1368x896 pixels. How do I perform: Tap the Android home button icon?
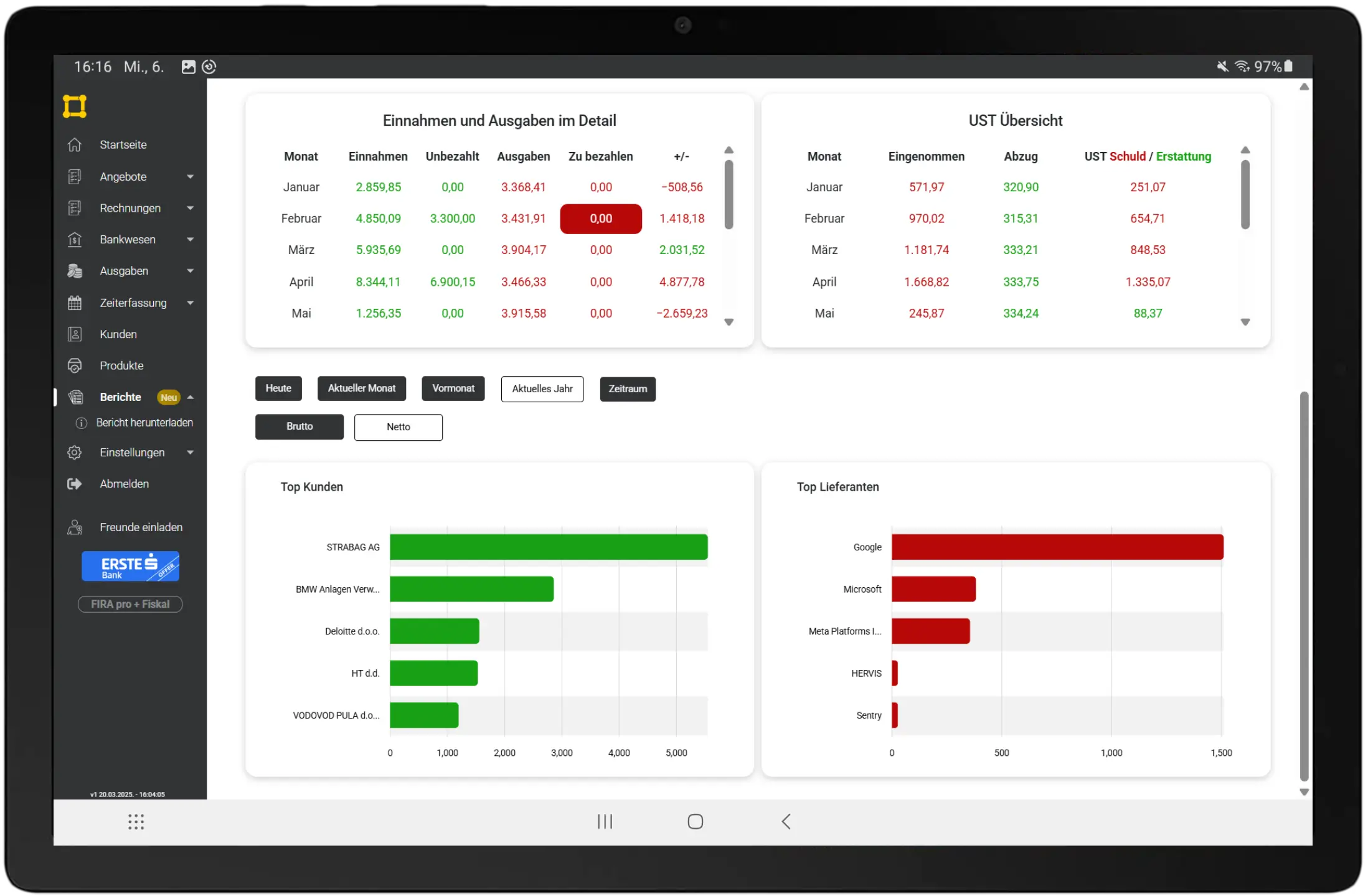696,821
